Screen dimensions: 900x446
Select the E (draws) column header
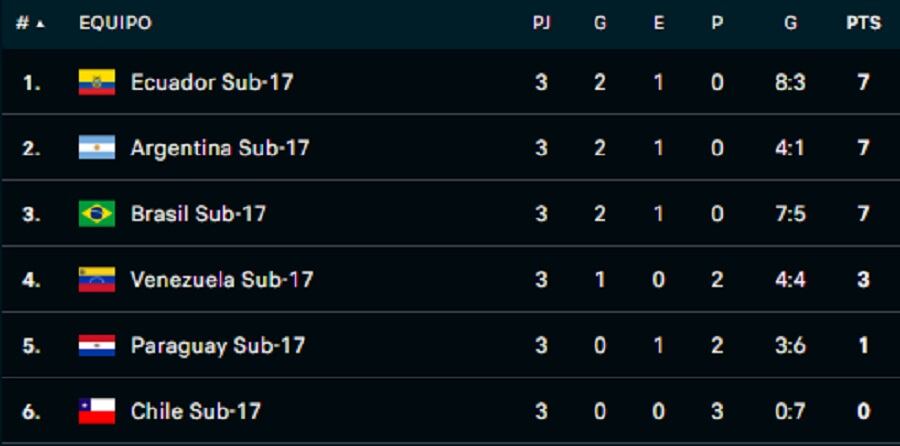click(658, 23)
